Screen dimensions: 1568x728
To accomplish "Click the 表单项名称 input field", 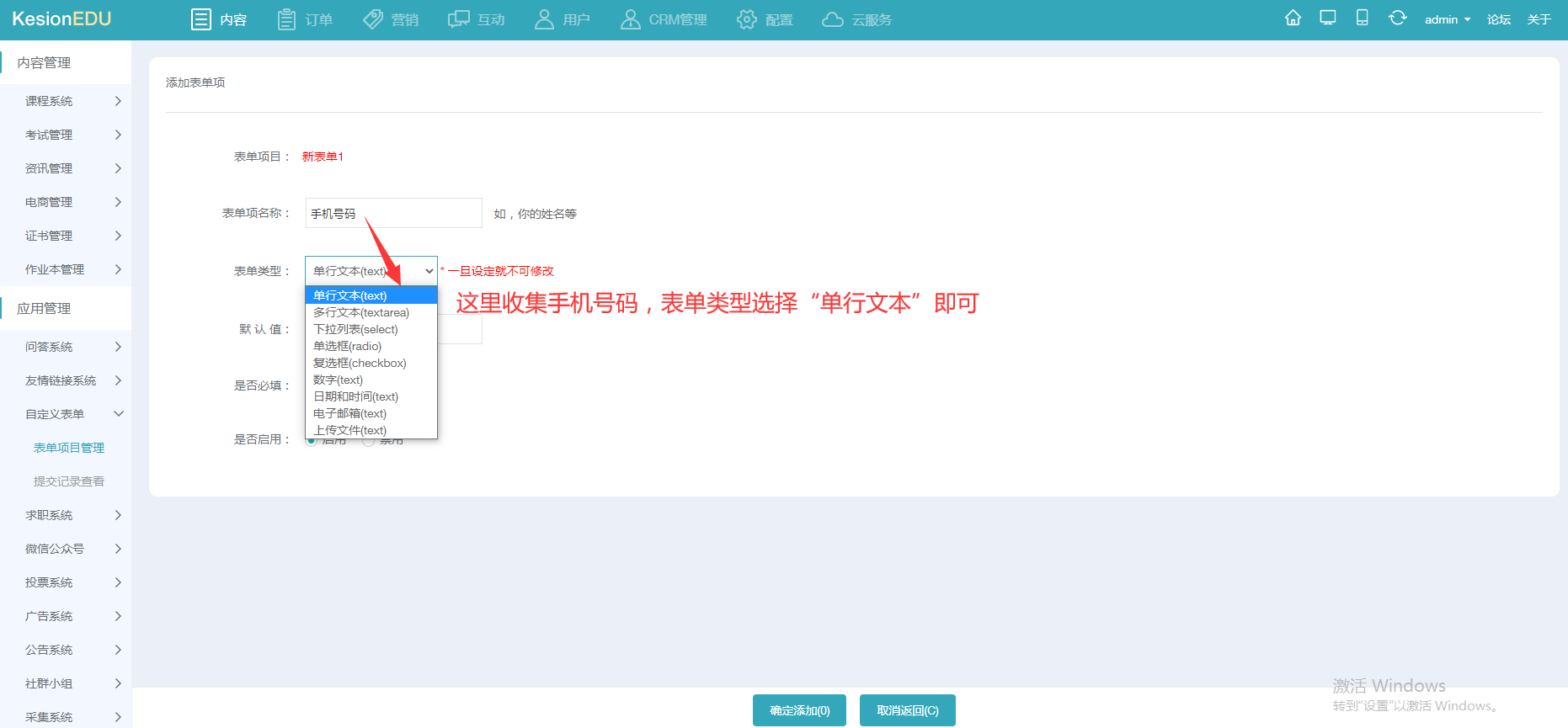I will (393, 214).
